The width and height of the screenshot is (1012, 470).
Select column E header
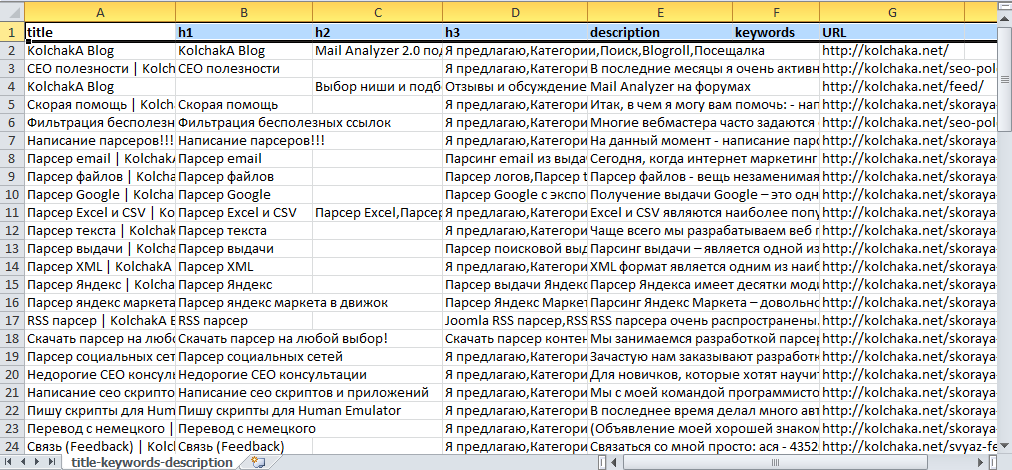[x=660, y=11]
